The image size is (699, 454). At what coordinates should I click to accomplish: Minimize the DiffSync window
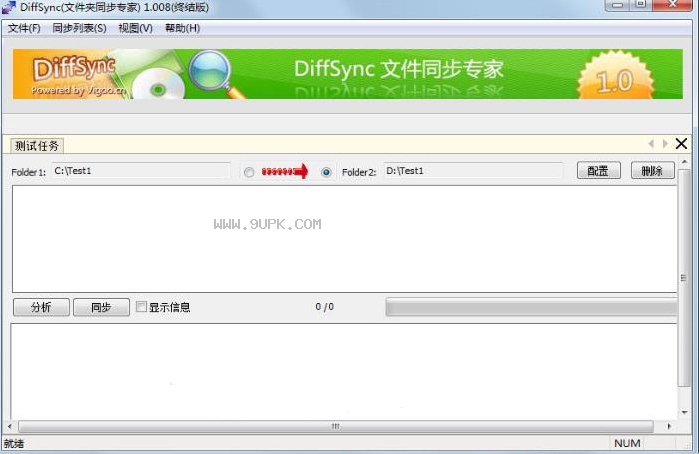[617, 4]
